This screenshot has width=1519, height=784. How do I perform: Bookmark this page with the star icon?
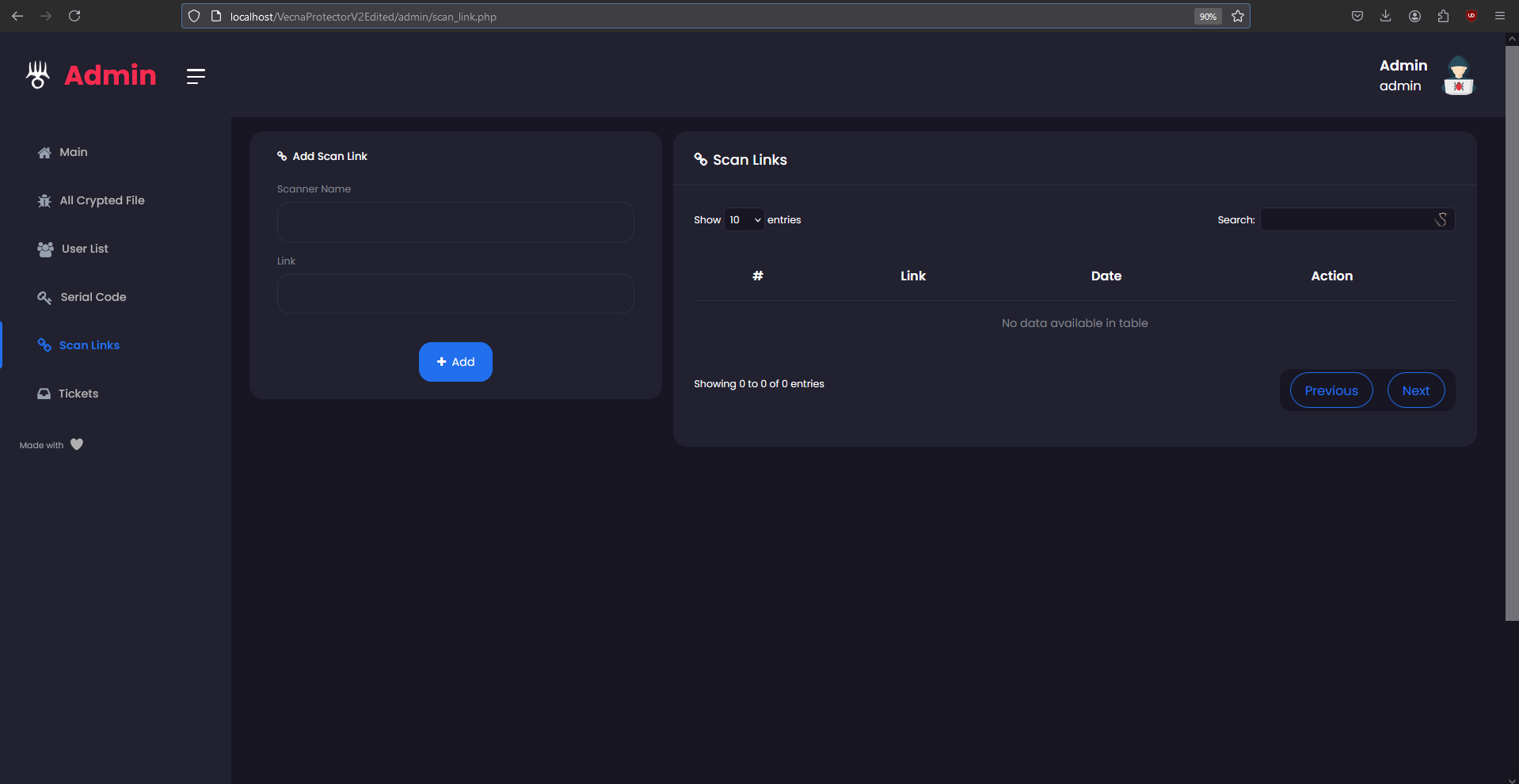tap(1238, 16)
